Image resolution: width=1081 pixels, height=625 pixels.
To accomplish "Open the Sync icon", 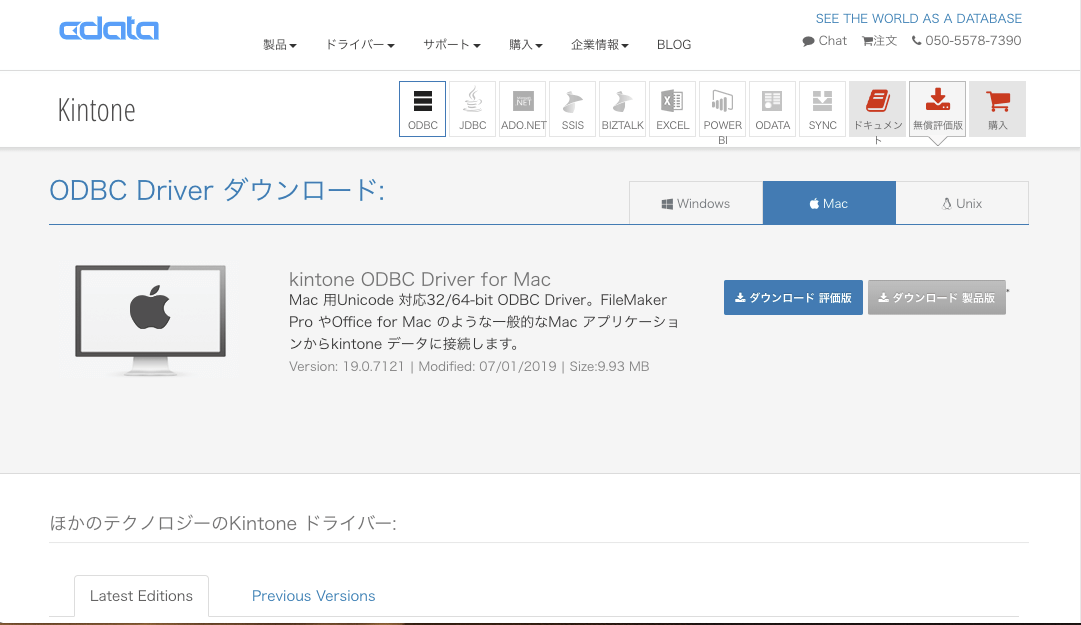I will click(822, 109).
